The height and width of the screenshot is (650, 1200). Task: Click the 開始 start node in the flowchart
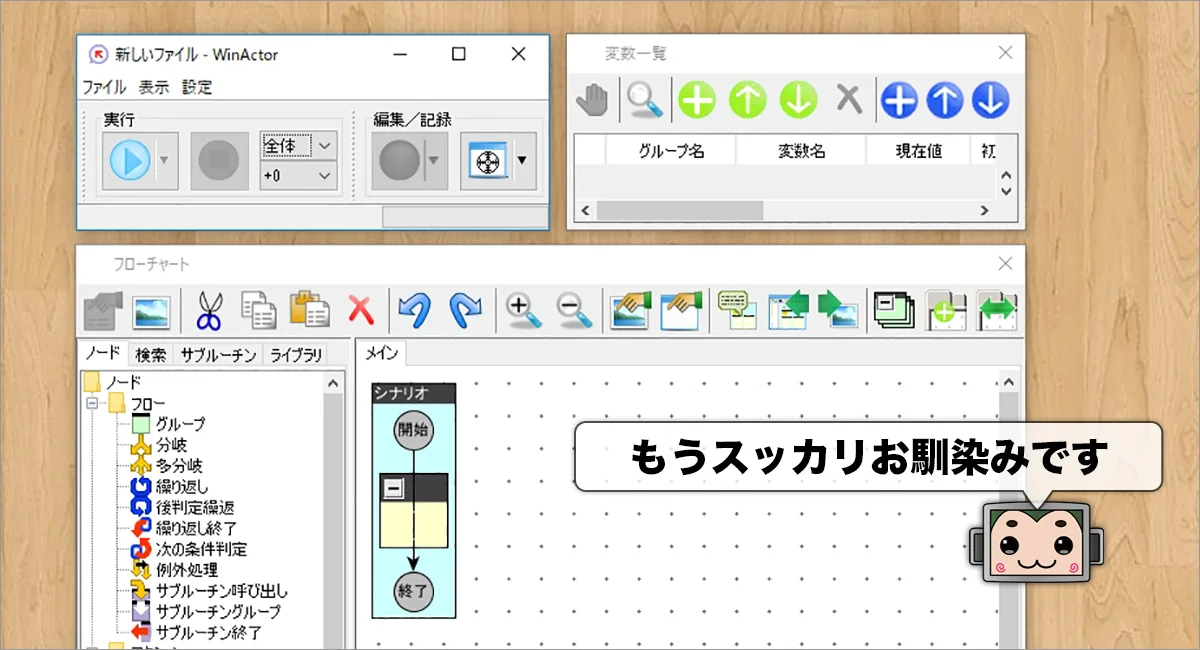(x=413, y=431)
